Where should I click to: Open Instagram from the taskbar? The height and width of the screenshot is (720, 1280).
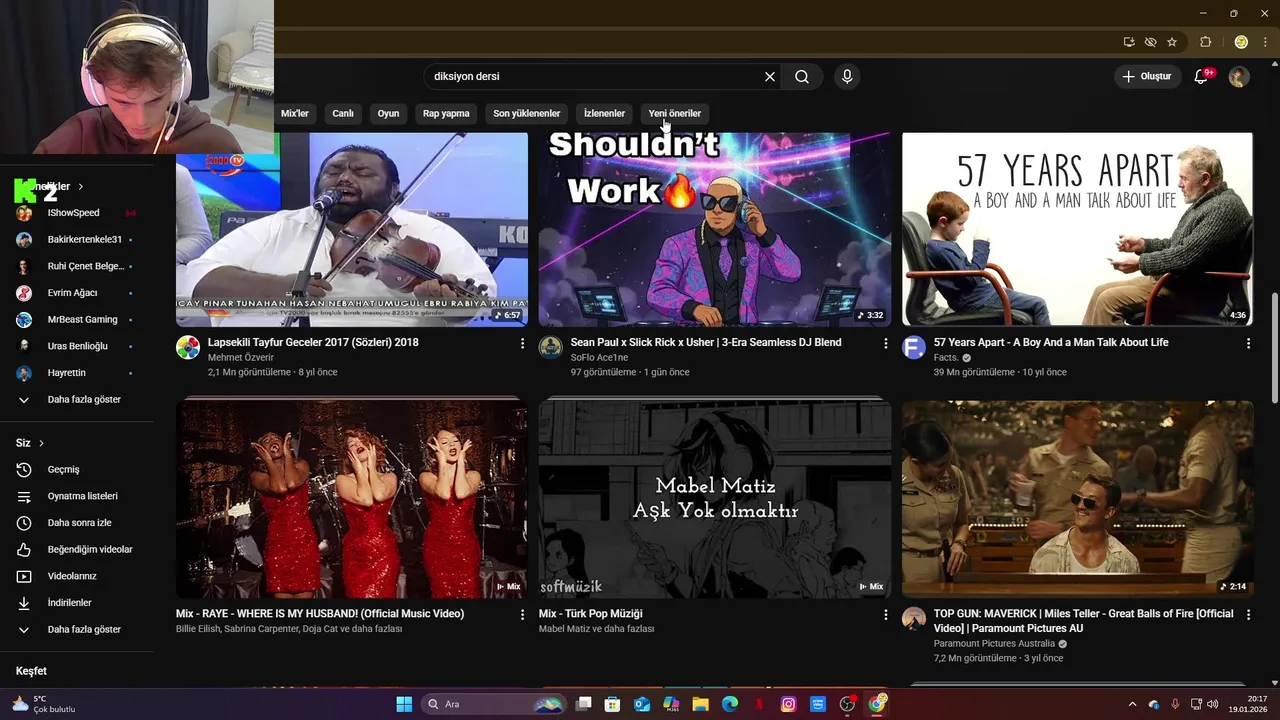pos(788,704)
